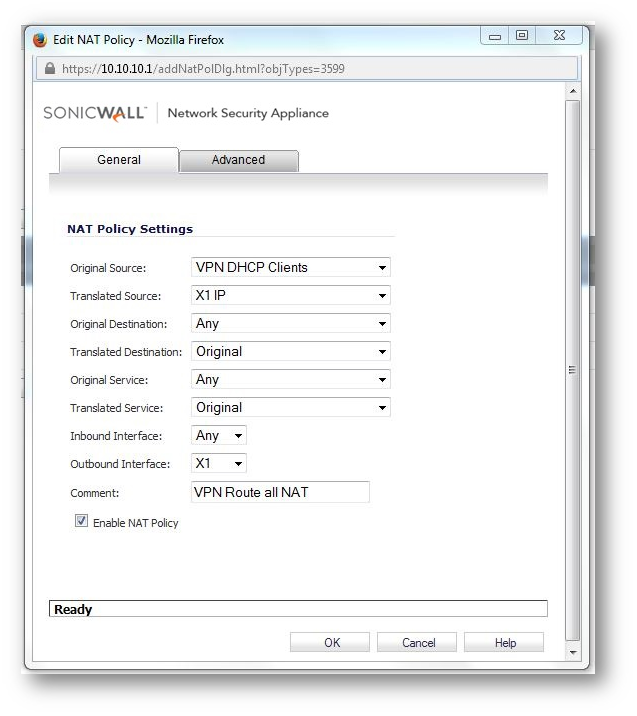
Task: Minimize the Edit NAT Policy window
Action: (x=495, y=37)
